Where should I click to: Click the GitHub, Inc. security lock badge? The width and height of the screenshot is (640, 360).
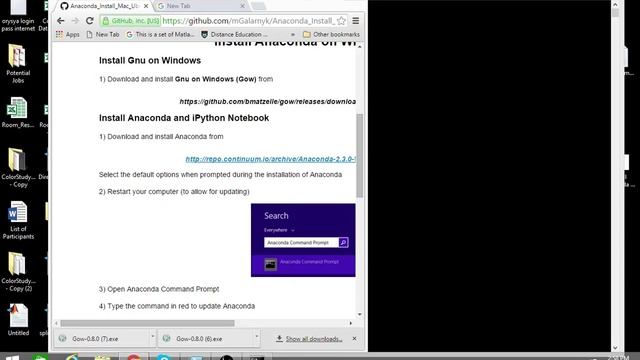pyautogui.click(x=131, y=21)
